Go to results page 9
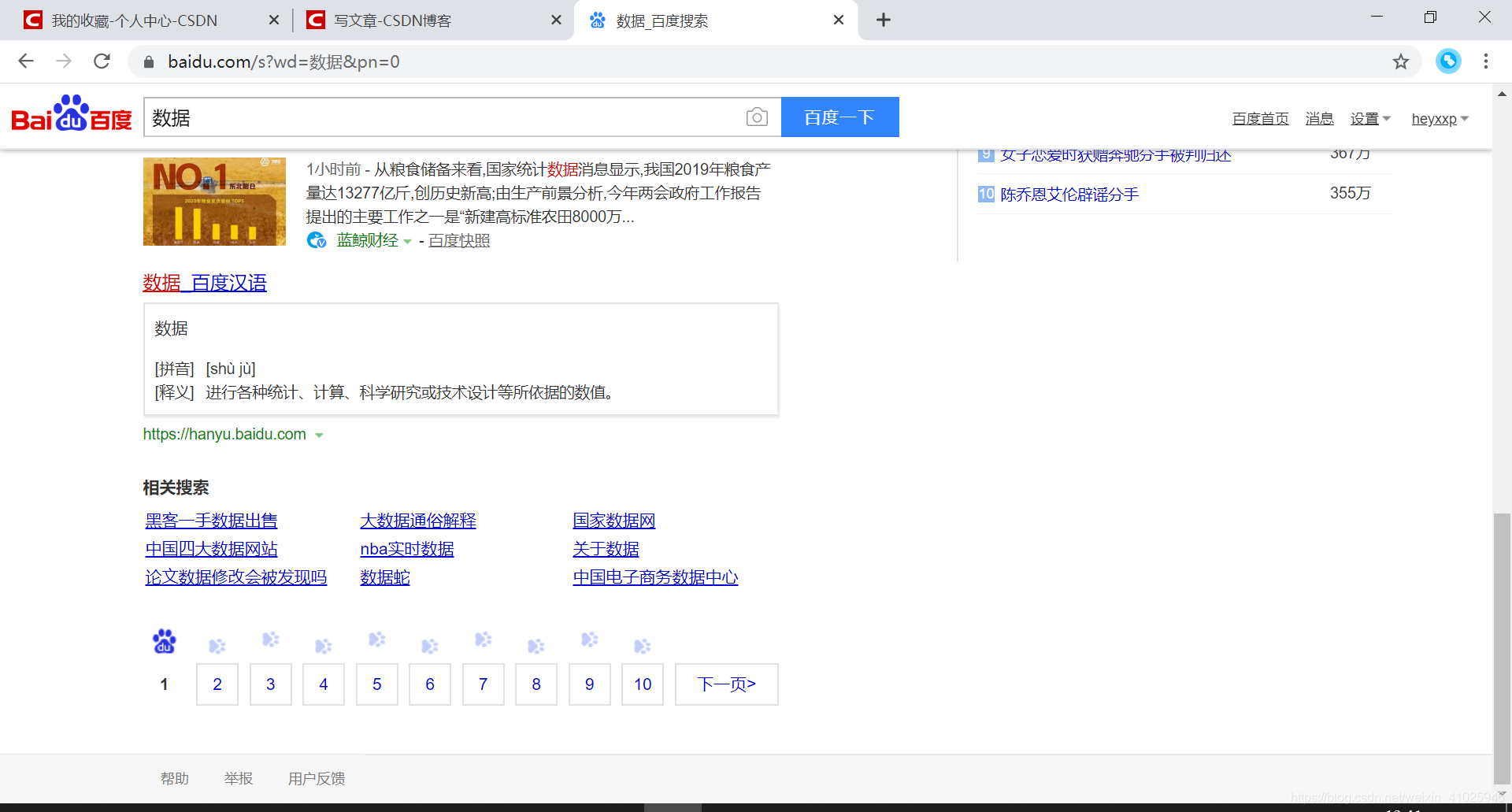Screen dimensions: 1512x812 tap(590, 684)
